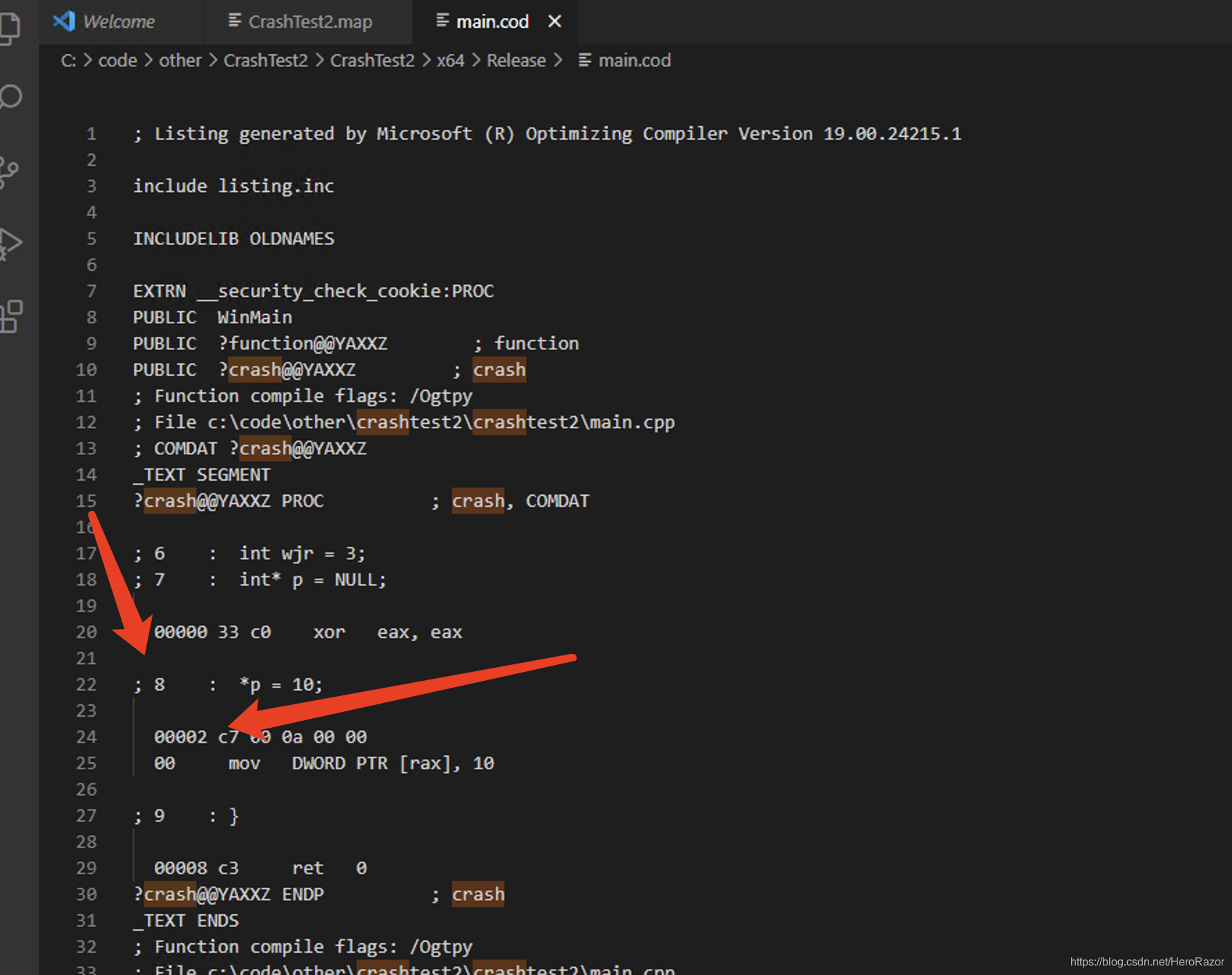The image size is (1232, 975).
Task: Click line number 1 in the gutter
Action: (91, 134)
